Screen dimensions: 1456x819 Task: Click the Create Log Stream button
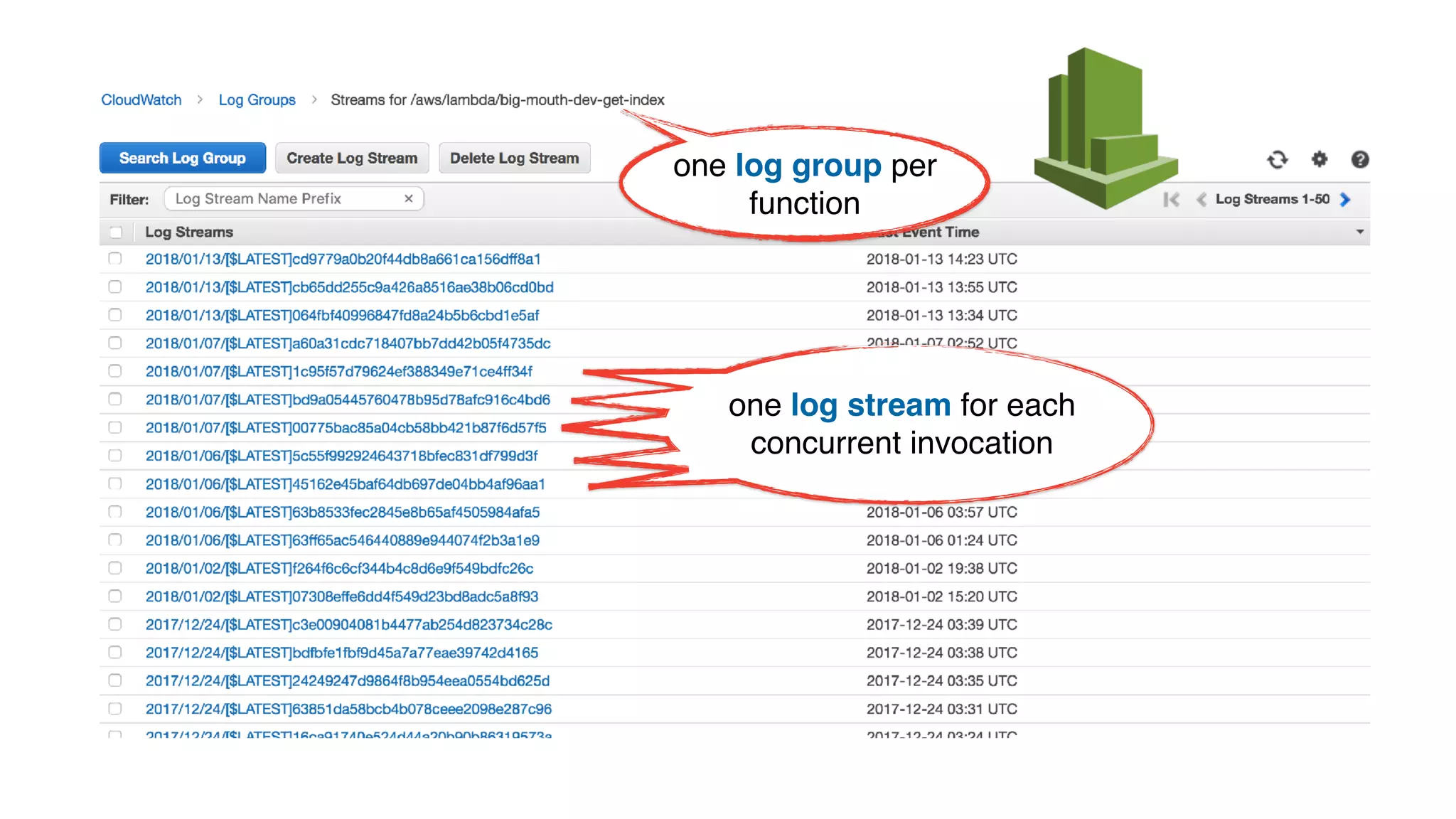[352, 158]
